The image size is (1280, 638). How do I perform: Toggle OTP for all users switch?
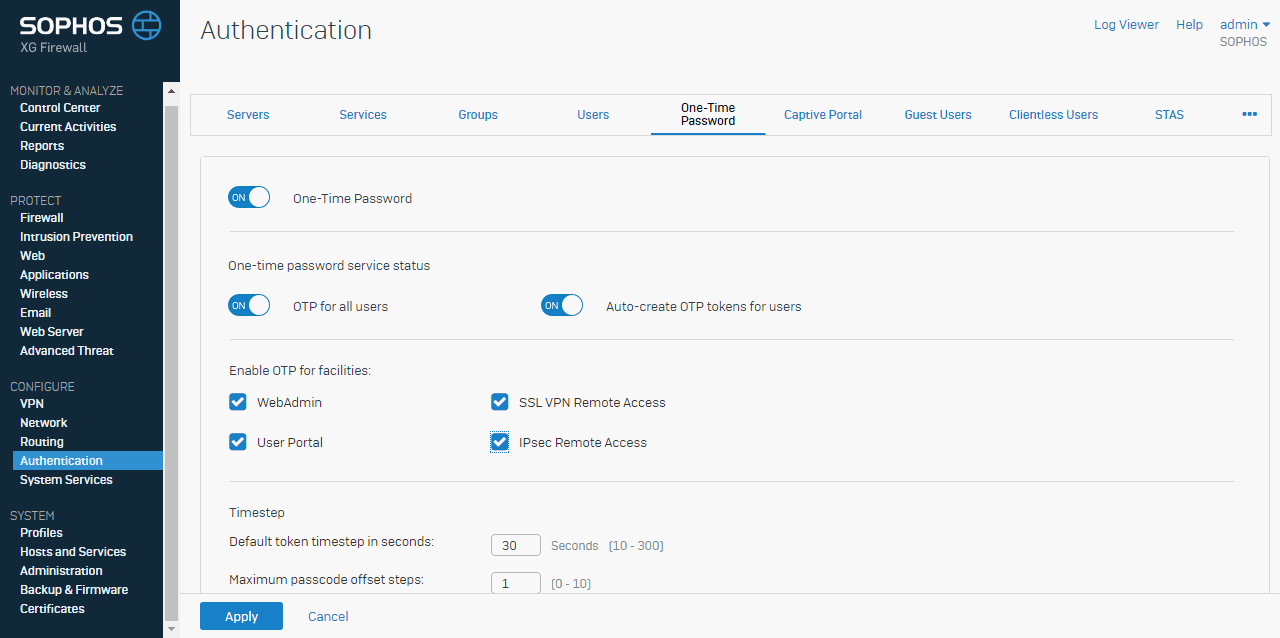249,305
